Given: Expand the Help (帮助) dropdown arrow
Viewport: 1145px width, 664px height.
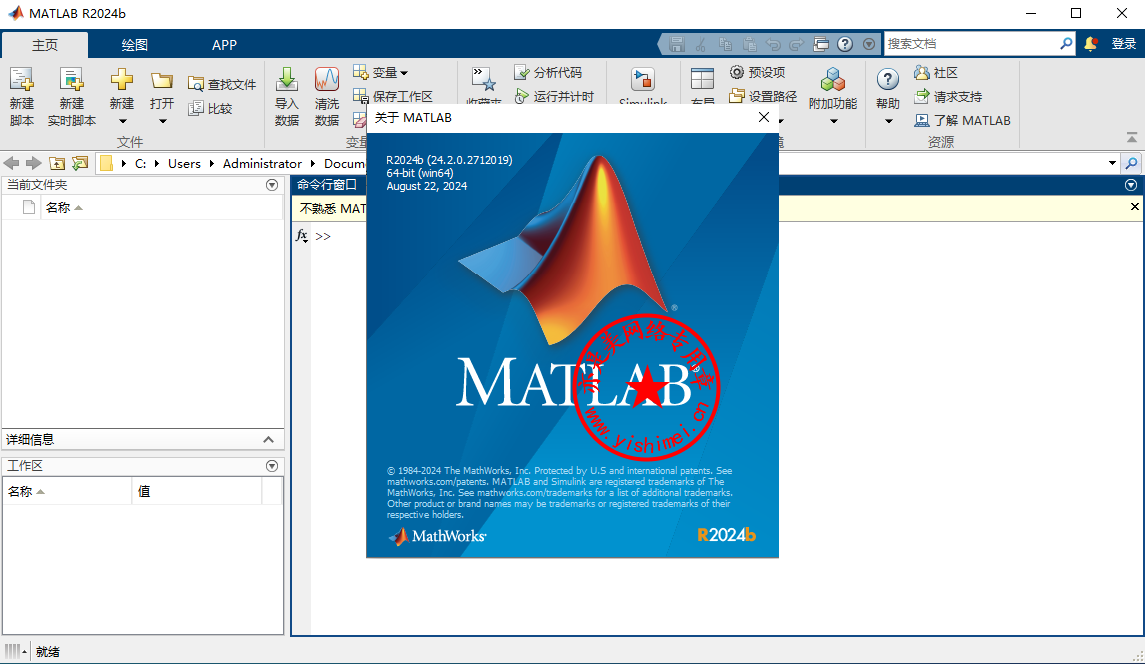Looking at the screenshot, I should pyautogui.click(x=888, y=121).
